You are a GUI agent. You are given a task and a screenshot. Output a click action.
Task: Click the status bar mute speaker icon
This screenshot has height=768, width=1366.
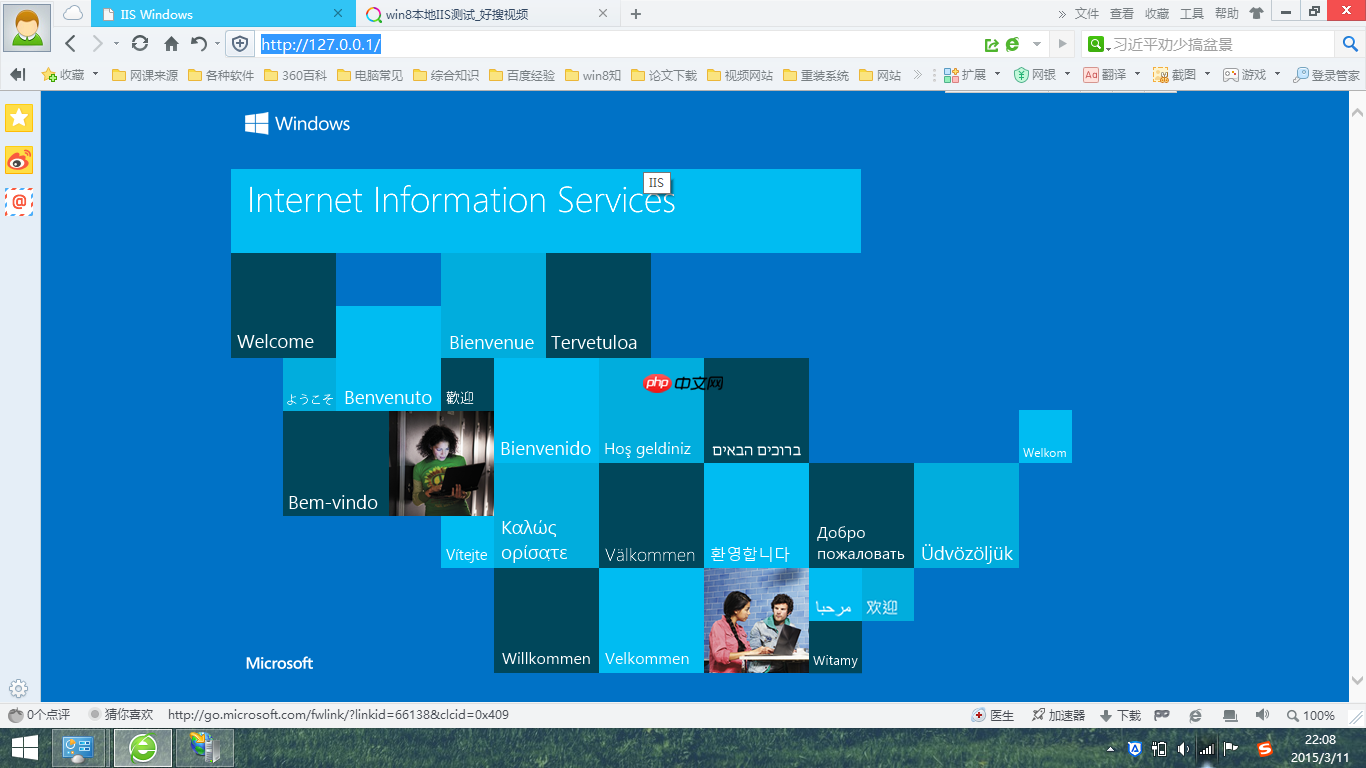pyautogui.click(x=1262, y=715)
